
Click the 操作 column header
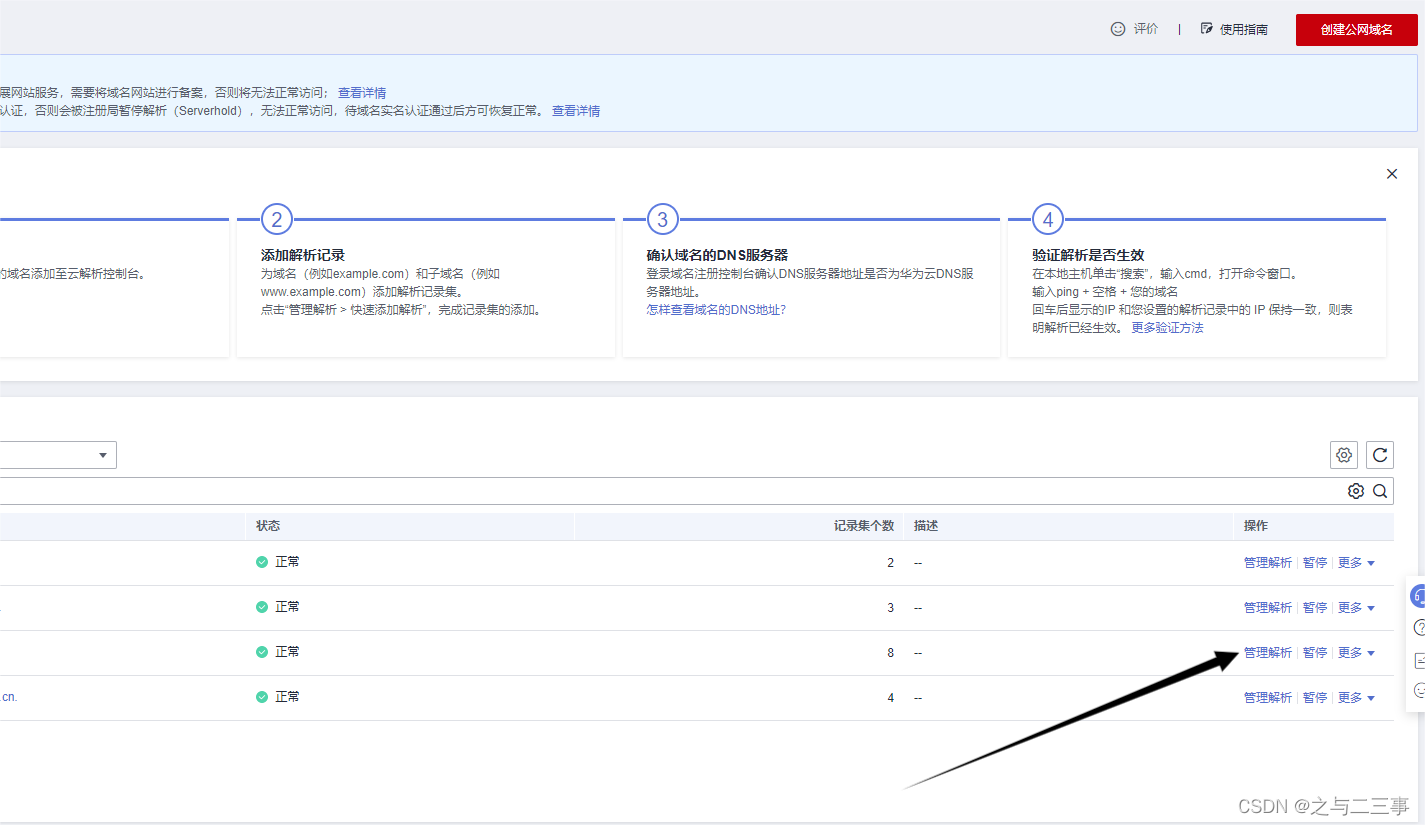pyautogui.click(x=1256, y=526)
